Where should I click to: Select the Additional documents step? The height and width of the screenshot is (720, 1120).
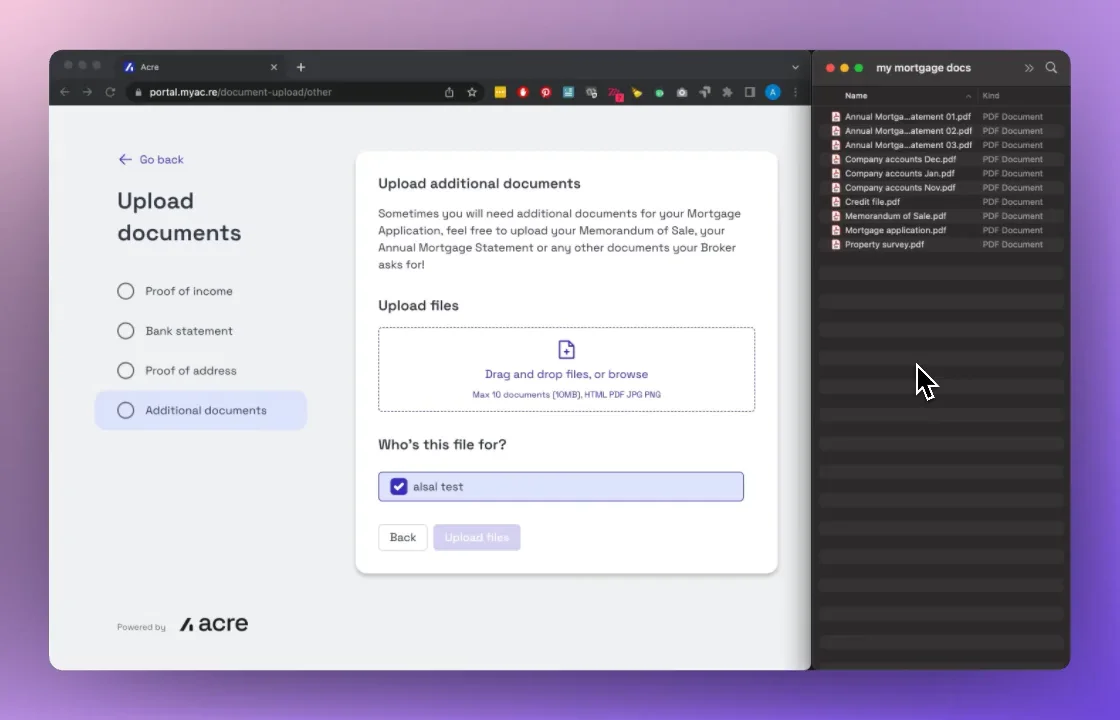[x=201, y=410]
